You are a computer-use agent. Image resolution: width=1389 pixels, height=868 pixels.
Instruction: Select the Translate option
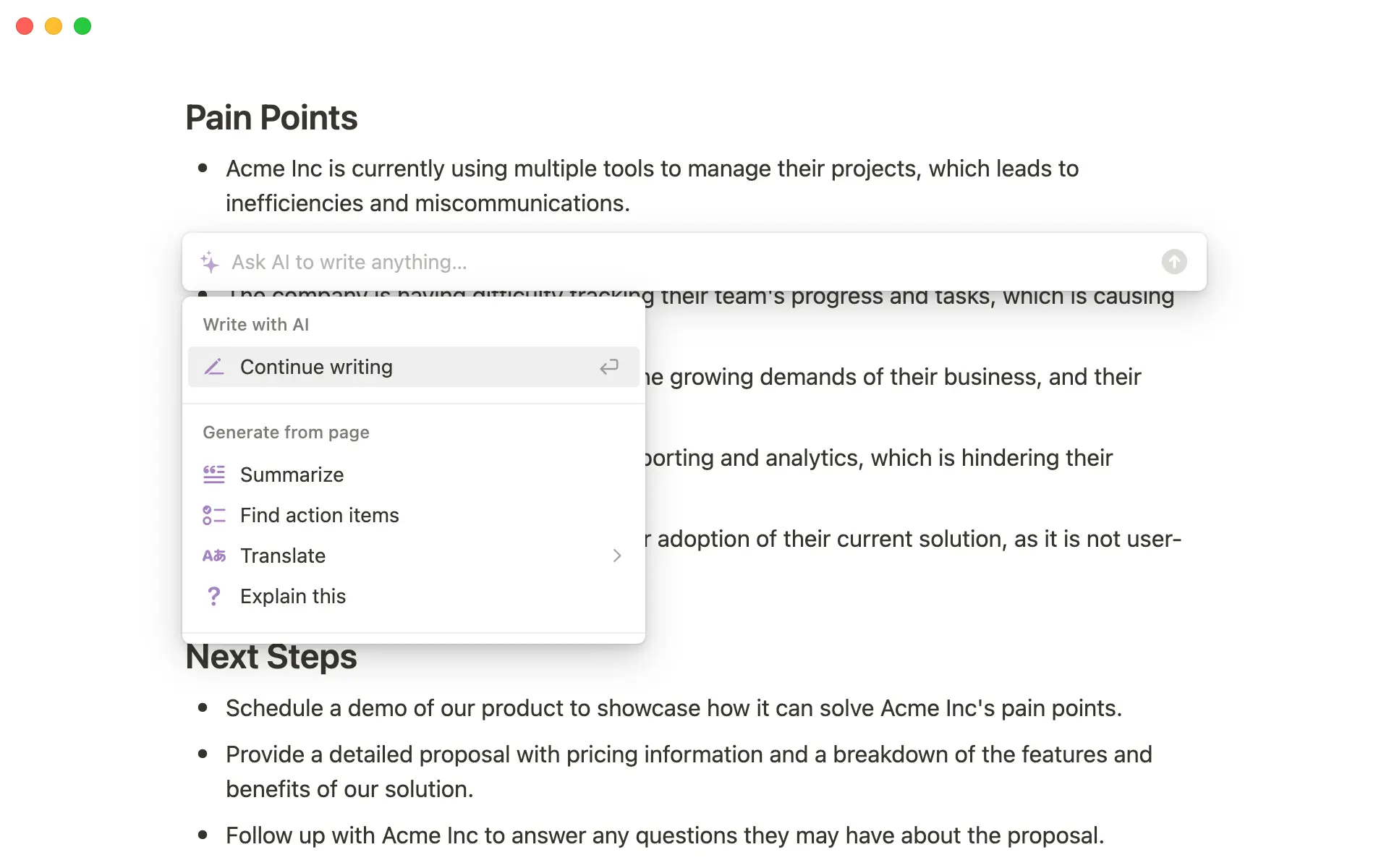point(283,556)
